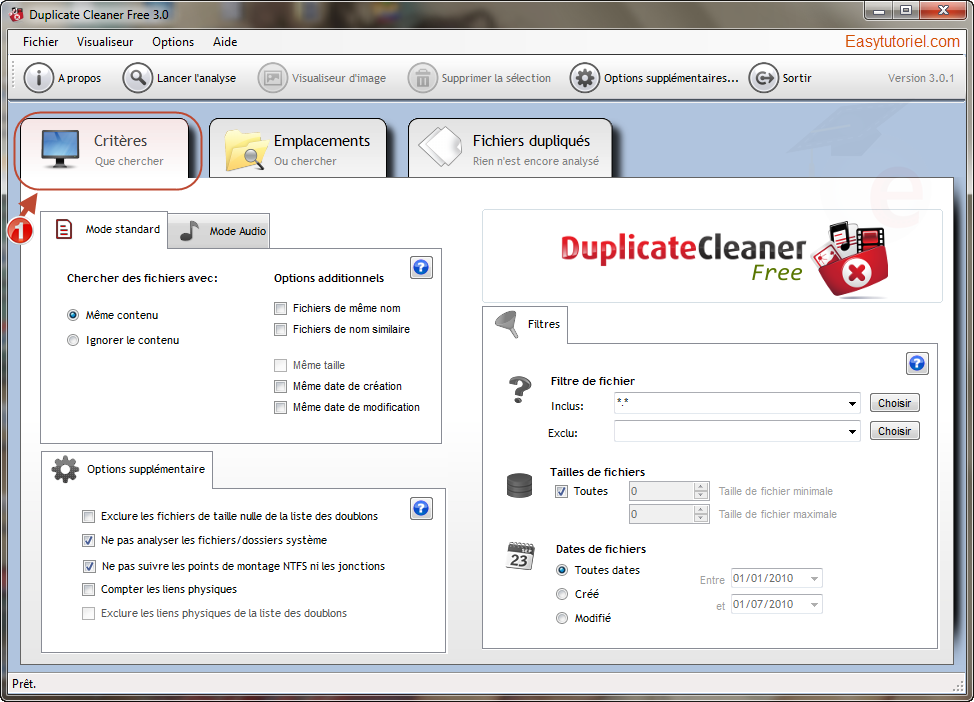Click the Options supplémentaires gear icon in toolbar
This screenshot has width=974, height=702.
point(585,78)
